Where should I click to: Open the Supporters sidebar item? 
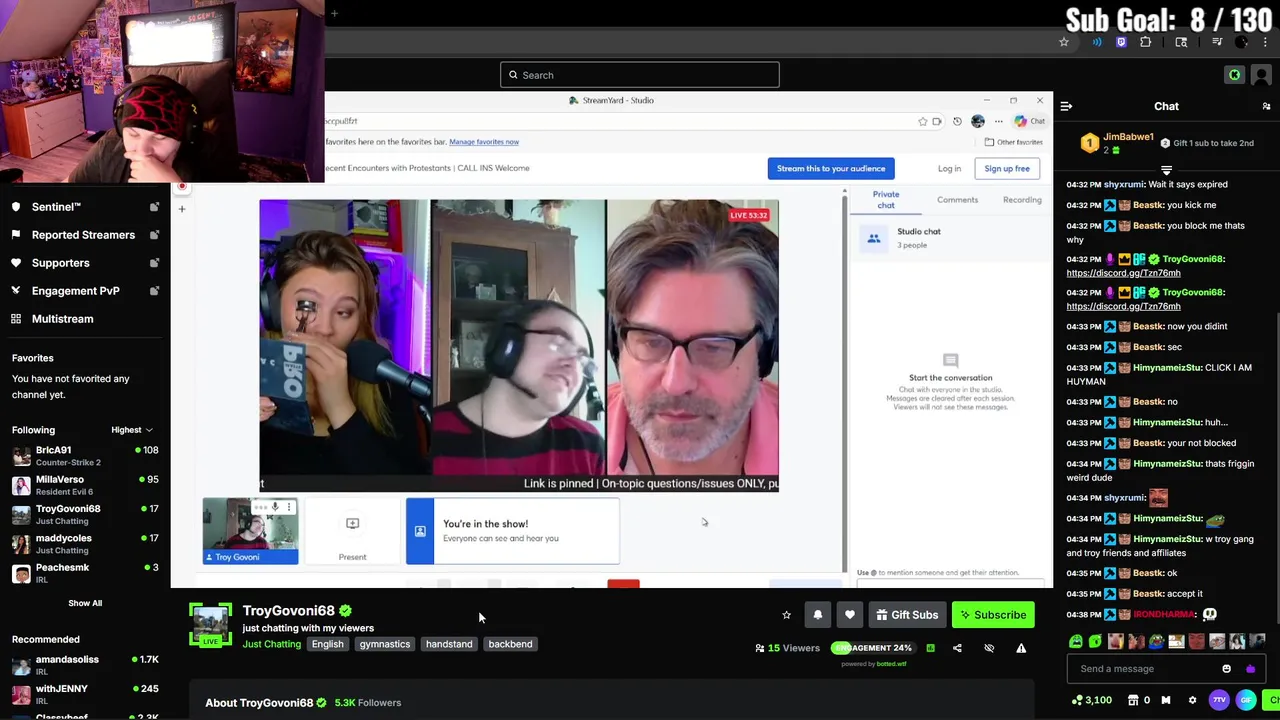tap(60, 263)
